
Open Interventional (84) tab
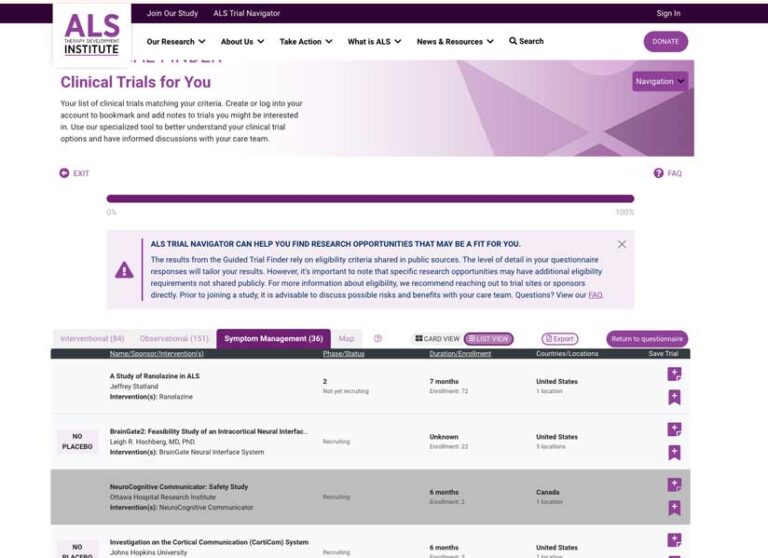92,339
